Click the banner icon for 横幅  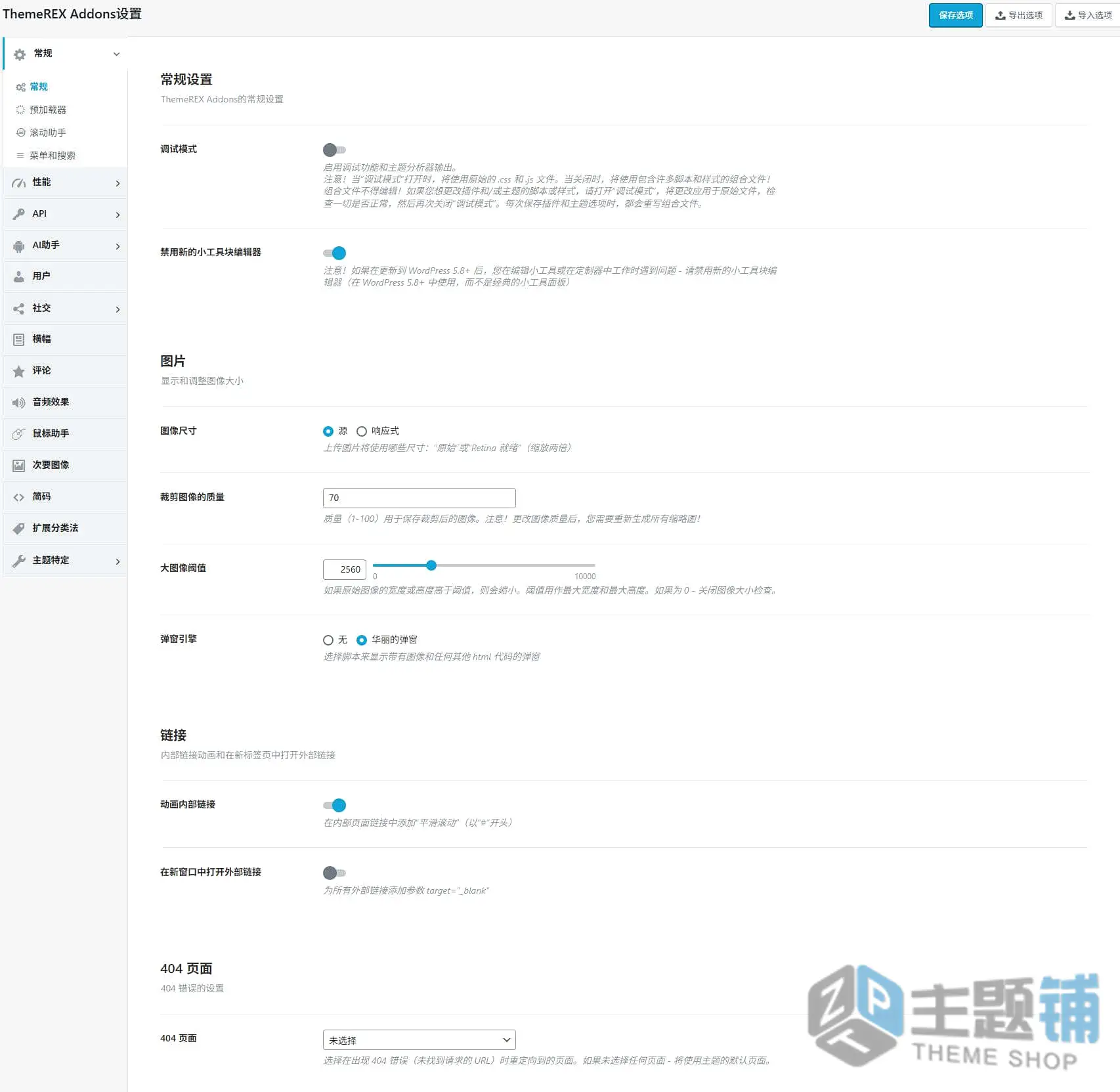(19, 339)
